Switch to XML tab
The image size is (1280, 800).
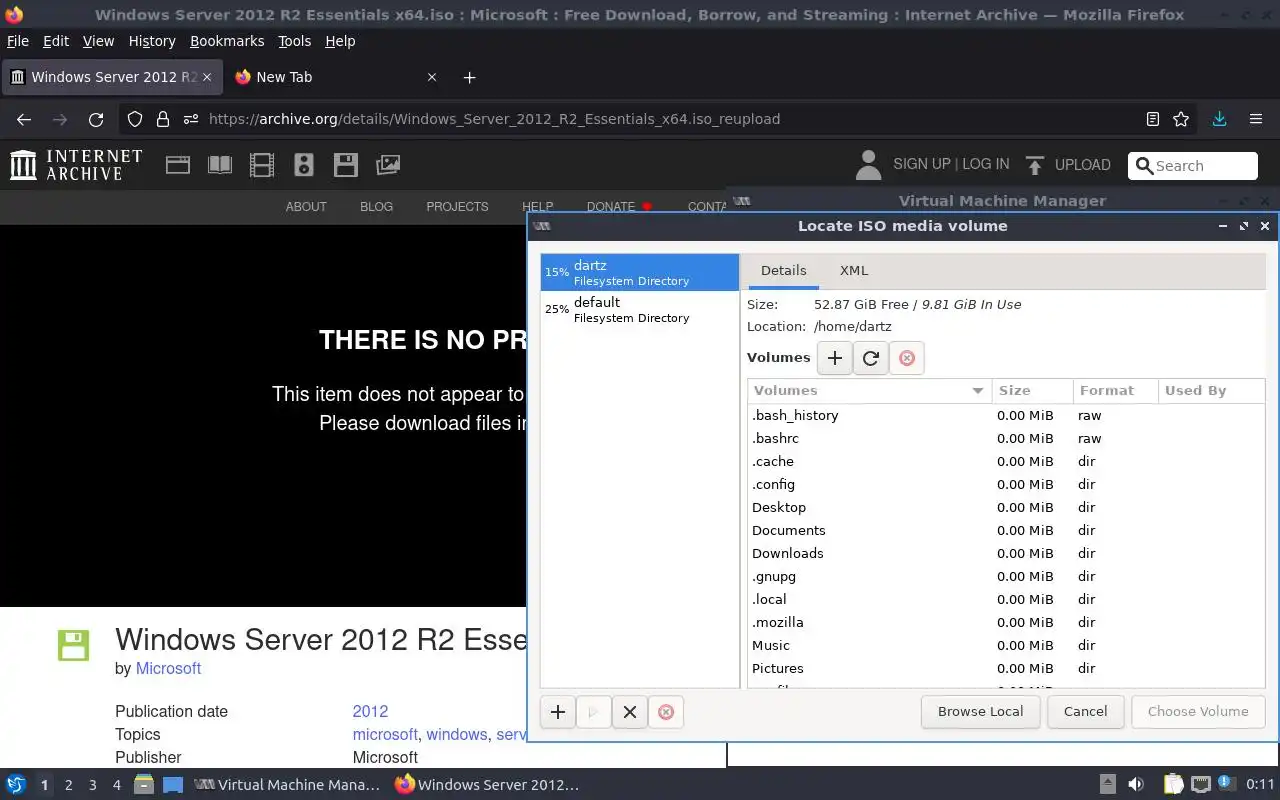click(x=854, y=271)
